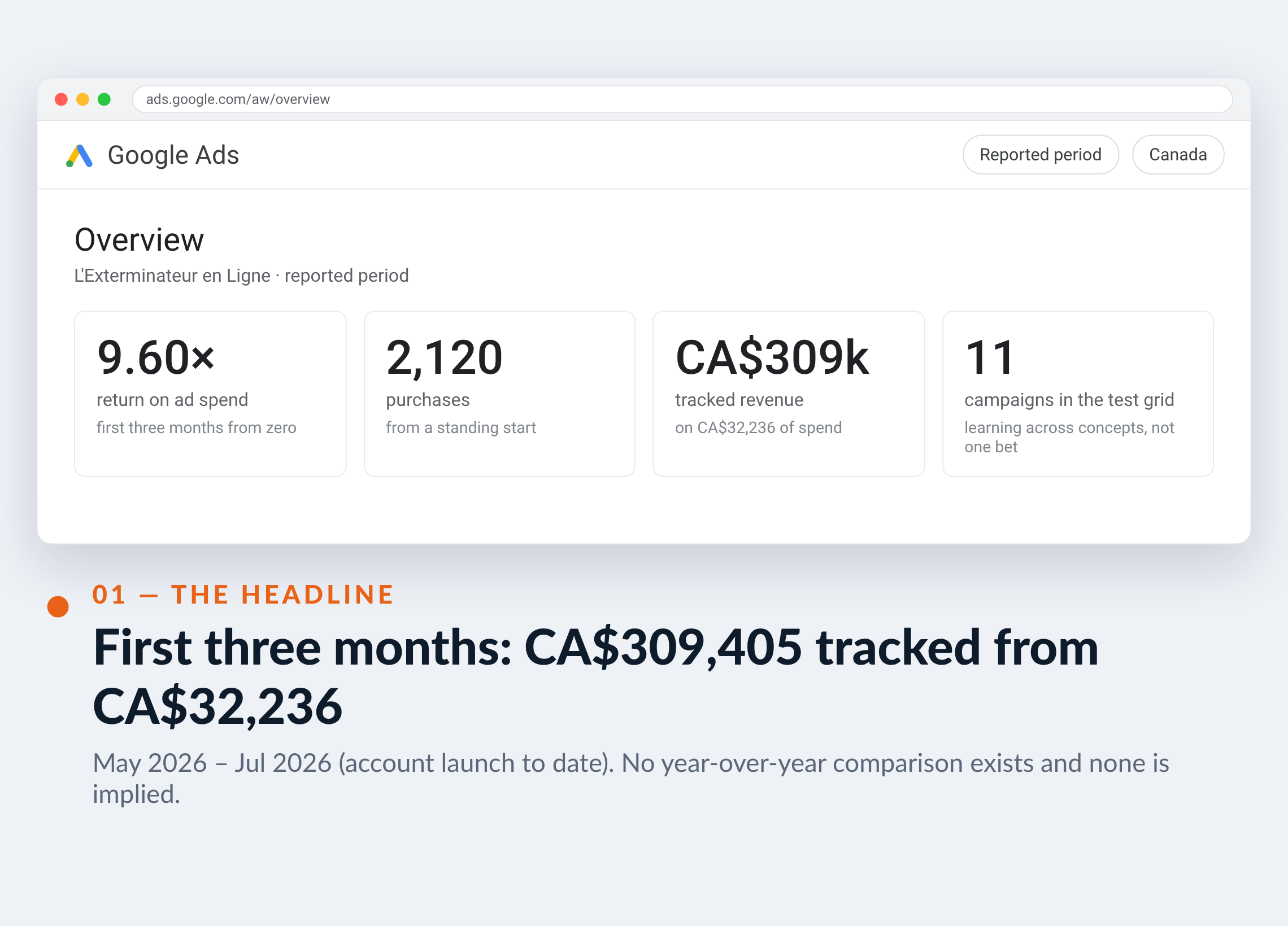This screenshot has width=1288, height=926.
Task: Click the Overview page heading
Action: [x=139, y=239]
